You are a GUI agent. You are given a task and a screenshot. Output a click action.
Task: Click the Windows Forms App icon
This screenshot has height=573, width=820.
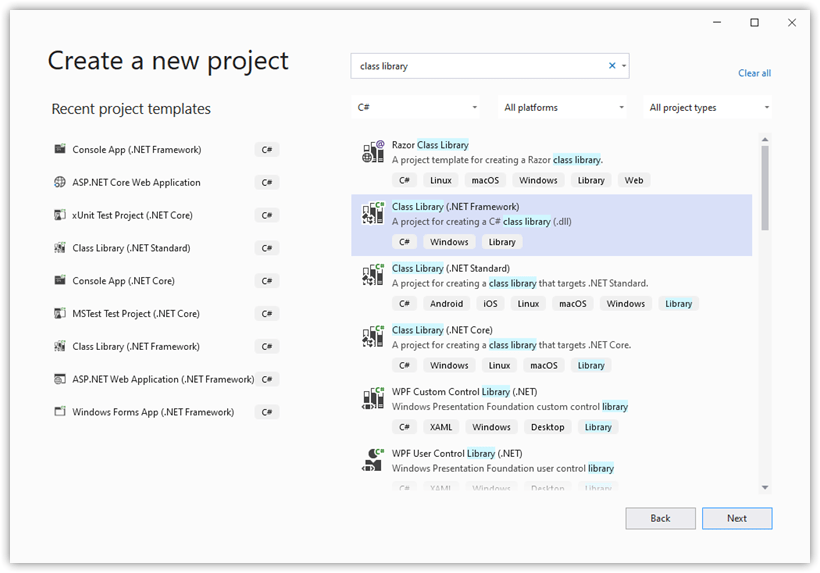[60, 411]
